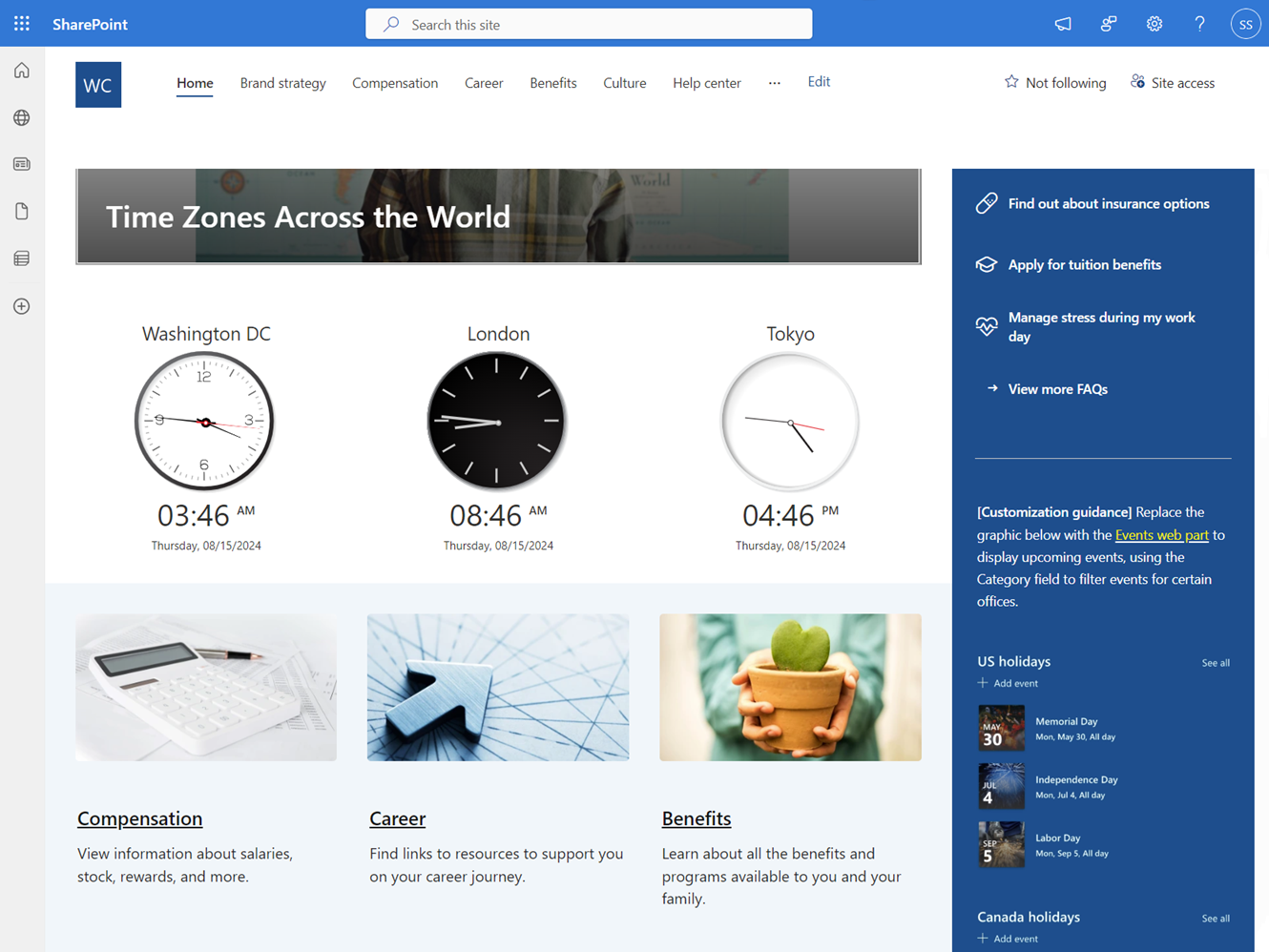Image resolution: width=1269 pixels, height=952 pixels.
Task: Select the Home icon in the left sidebar
Action: click(x=21, y=70)
